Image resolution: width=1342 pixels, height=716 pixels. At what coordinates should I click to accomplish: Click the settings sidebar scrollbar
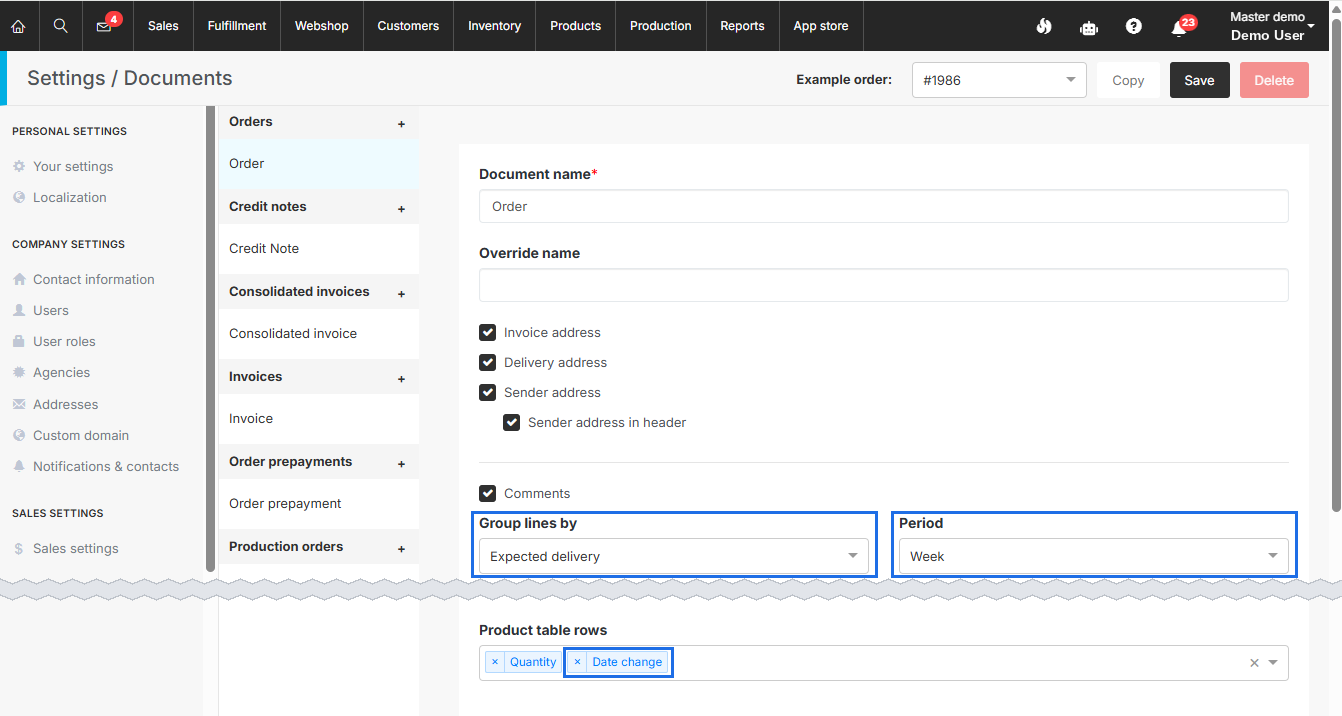tap(210, 338)
